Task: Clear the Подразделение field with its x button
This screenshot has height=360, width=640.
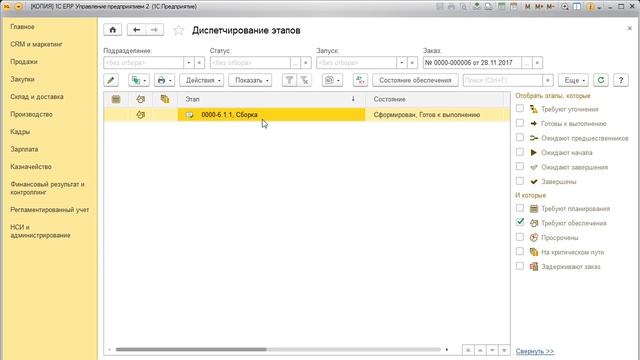Action: [x=199, y=63]
